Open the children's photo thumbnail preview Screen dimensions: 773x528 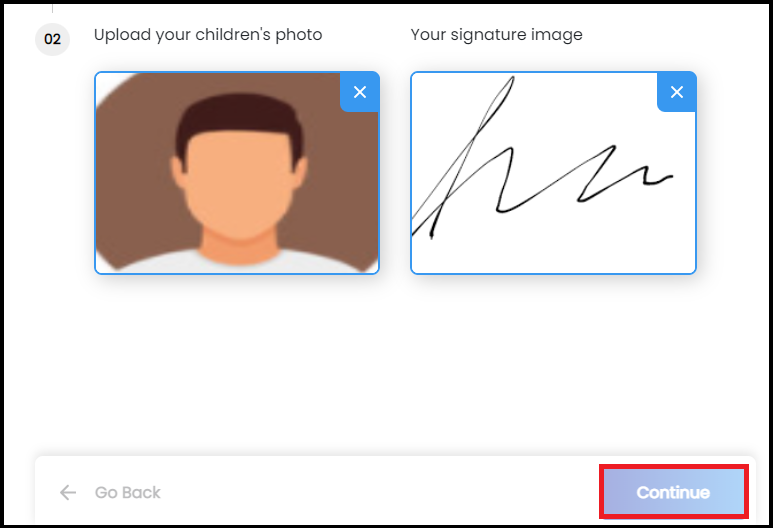click(237, 173)
